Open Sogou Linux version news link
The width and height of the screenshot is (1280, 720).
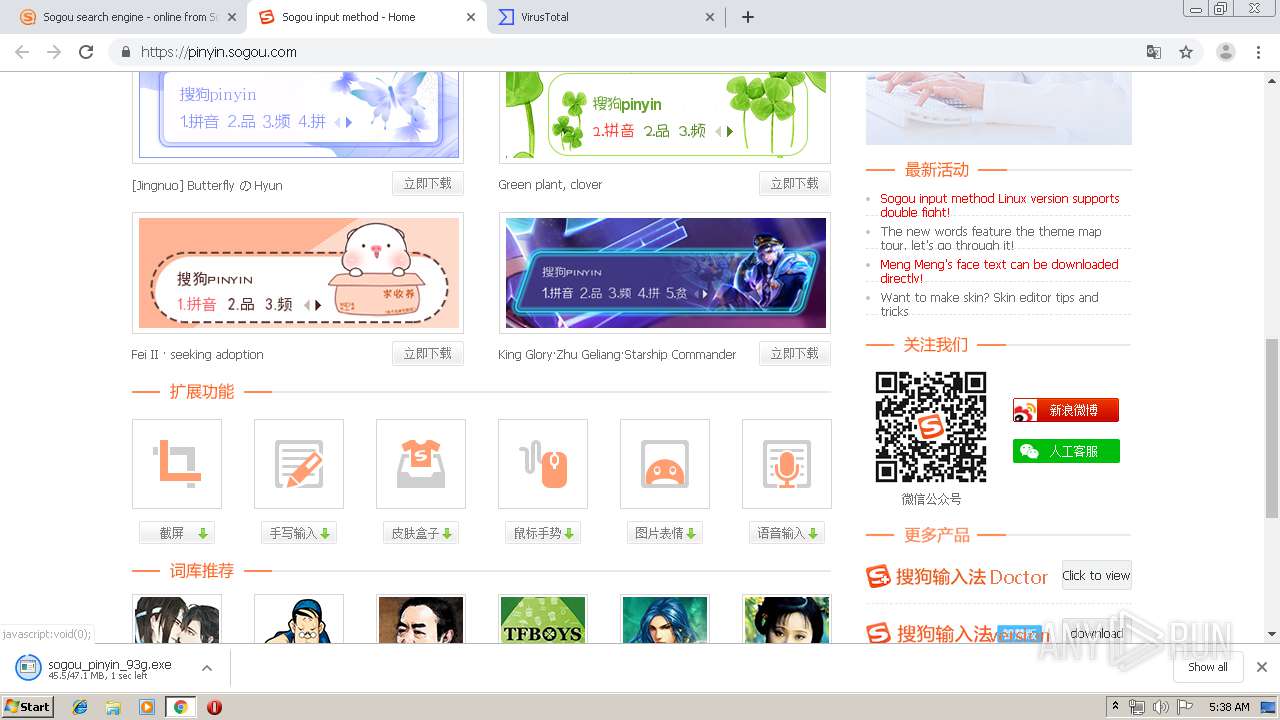[1000, 205]
